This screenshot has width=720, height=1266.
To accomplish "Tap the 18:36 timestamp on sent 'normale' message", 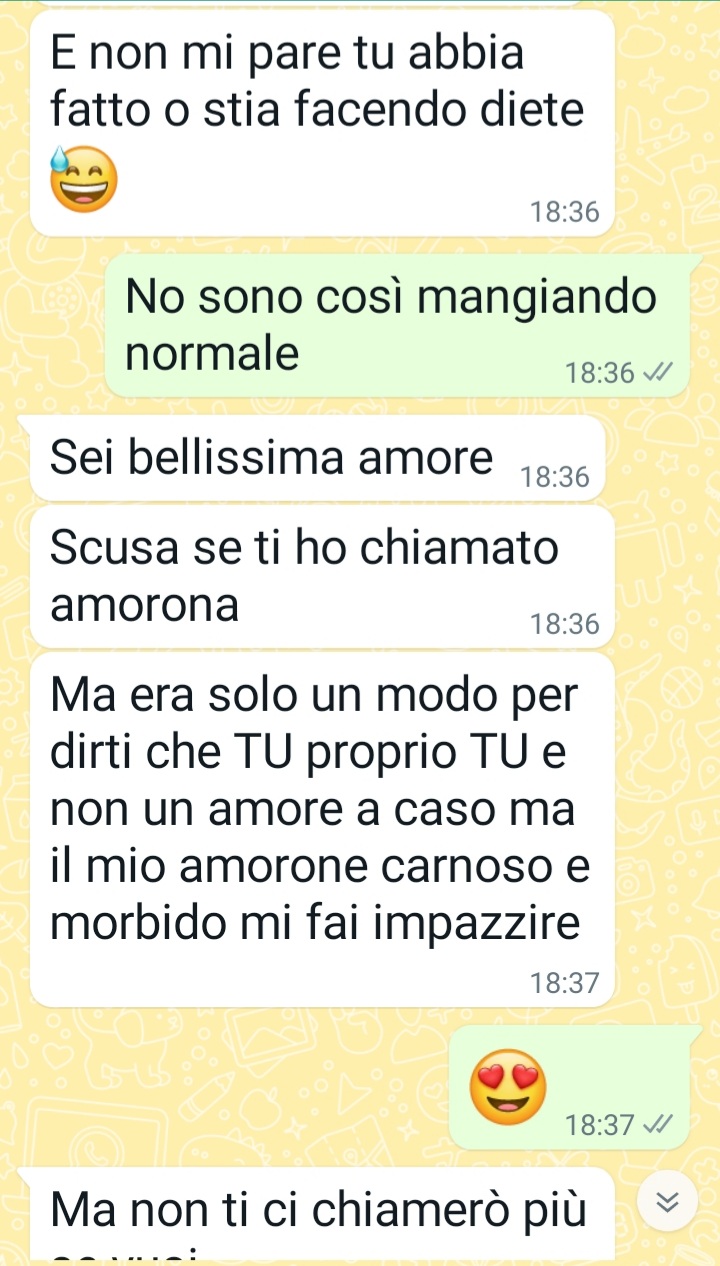I will pyautogui.click(x=600, y=374).
